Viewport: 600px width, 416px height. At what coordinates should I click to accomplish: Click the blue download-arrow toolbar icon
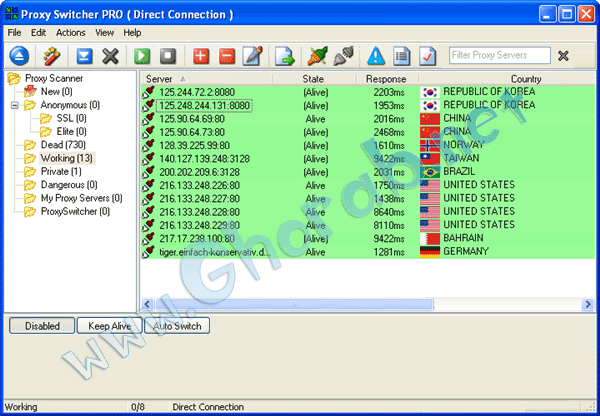click(x=84, y=56)
